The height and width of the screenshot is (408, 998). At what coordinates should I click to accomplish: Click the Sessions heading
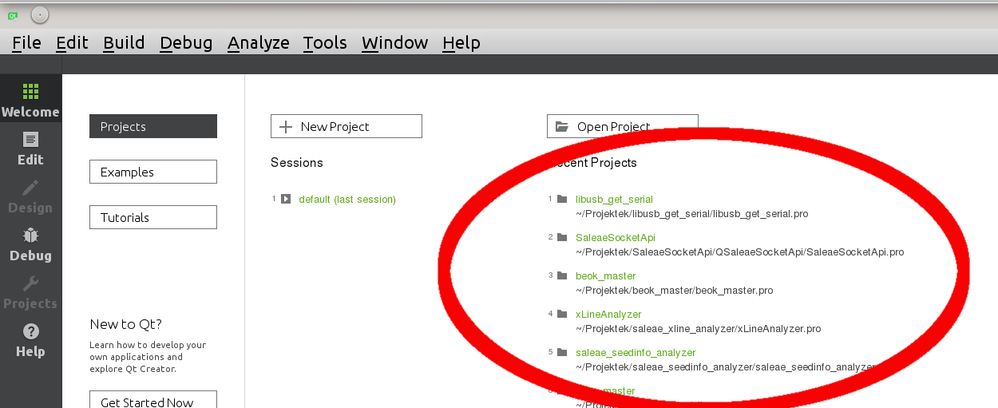[x=297, y=162]
